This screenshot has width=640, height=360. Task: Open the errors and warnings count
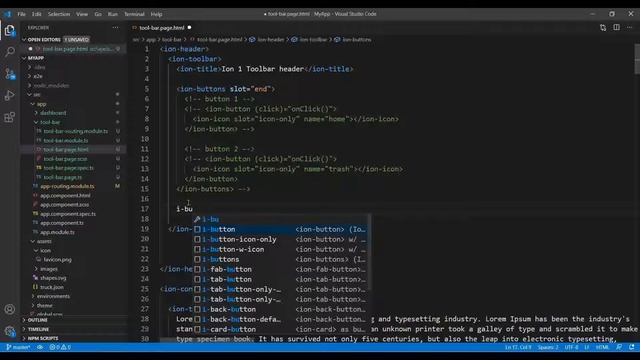[60, 347]
